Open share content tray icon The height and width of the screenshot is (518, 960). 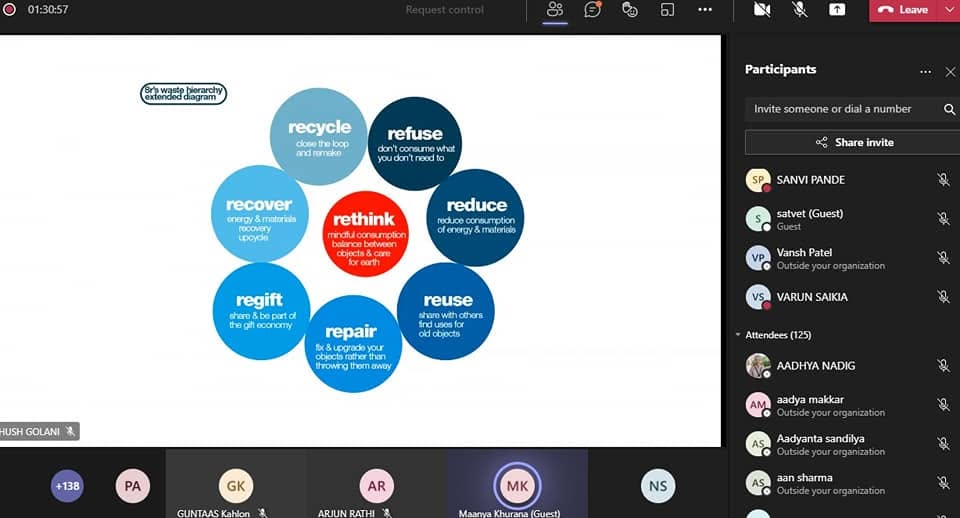(837, 10)
